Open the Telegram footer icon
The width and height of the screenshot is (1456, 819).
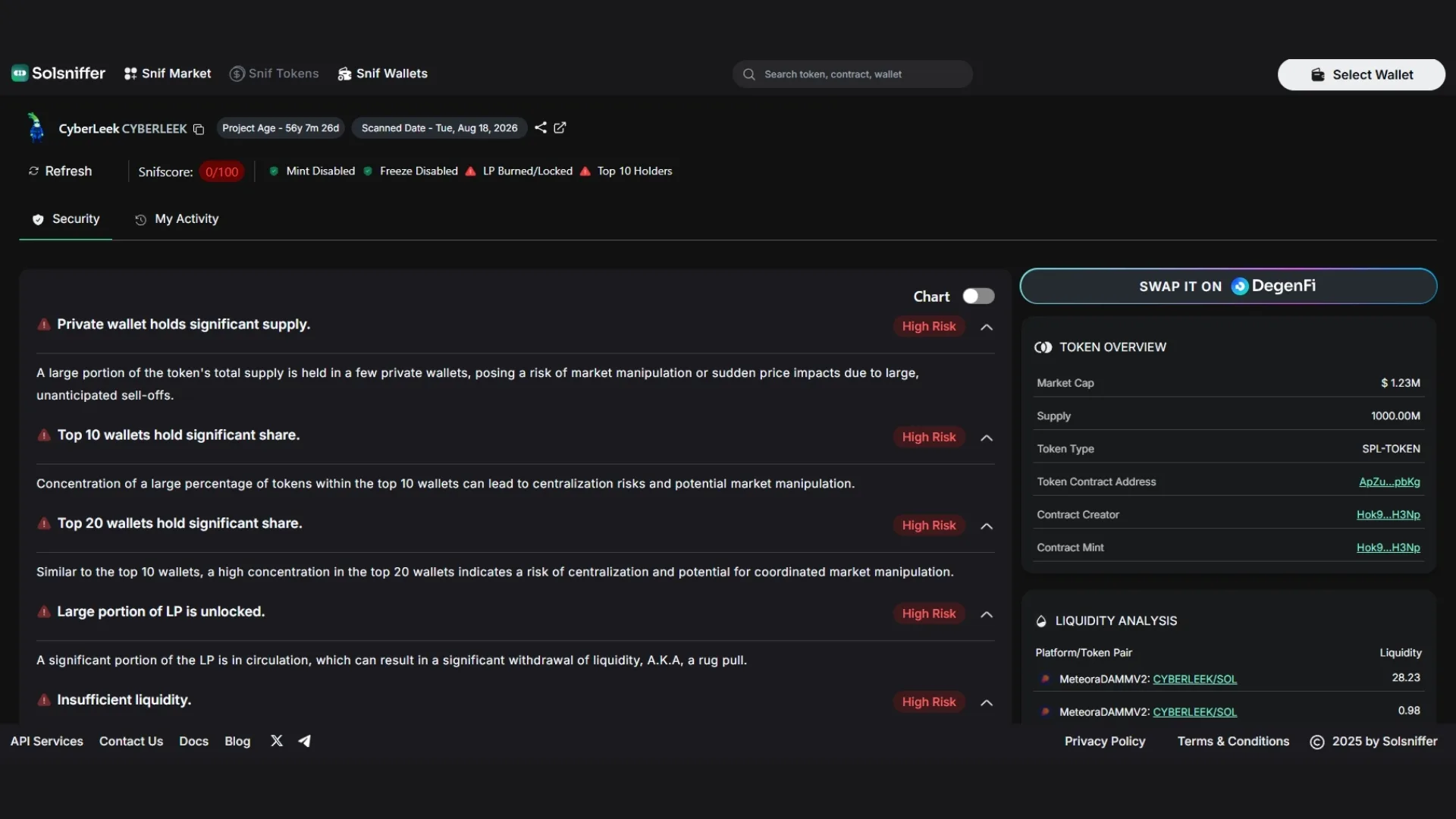(x=304, y=741)
